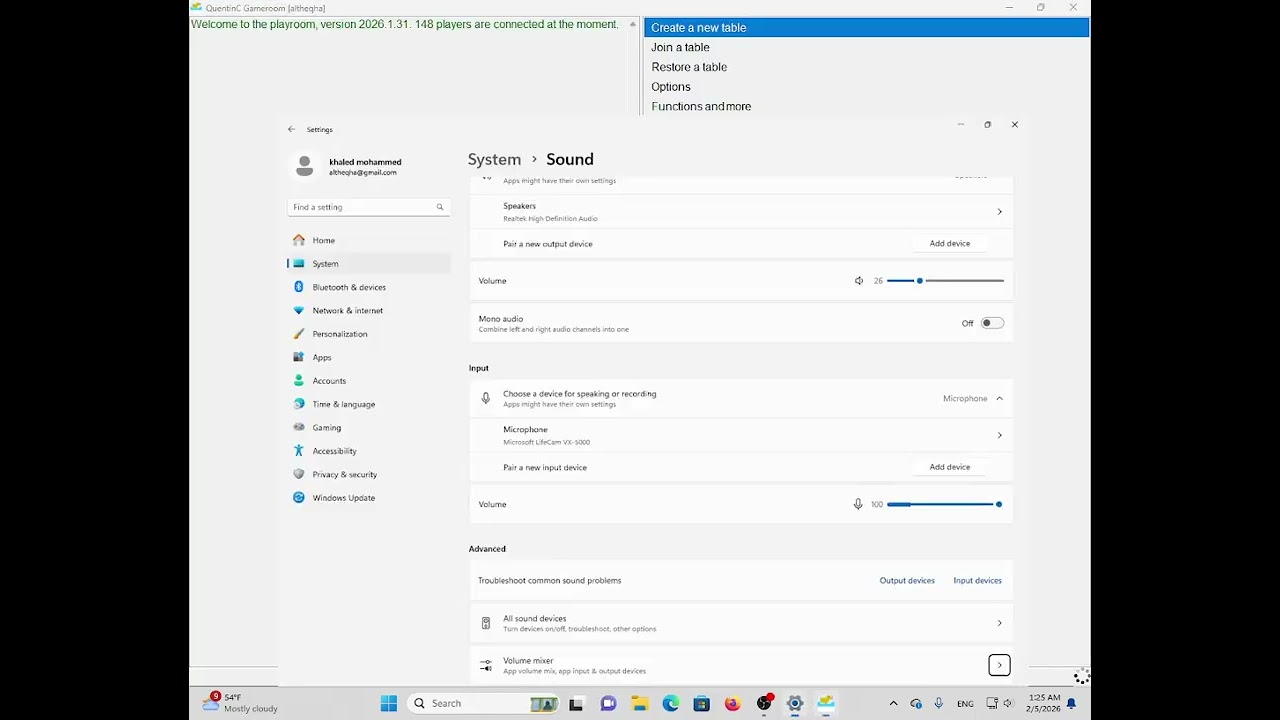Open the notification bell
This screenshot has width=1280, height=720.
tap(1071, 703)
